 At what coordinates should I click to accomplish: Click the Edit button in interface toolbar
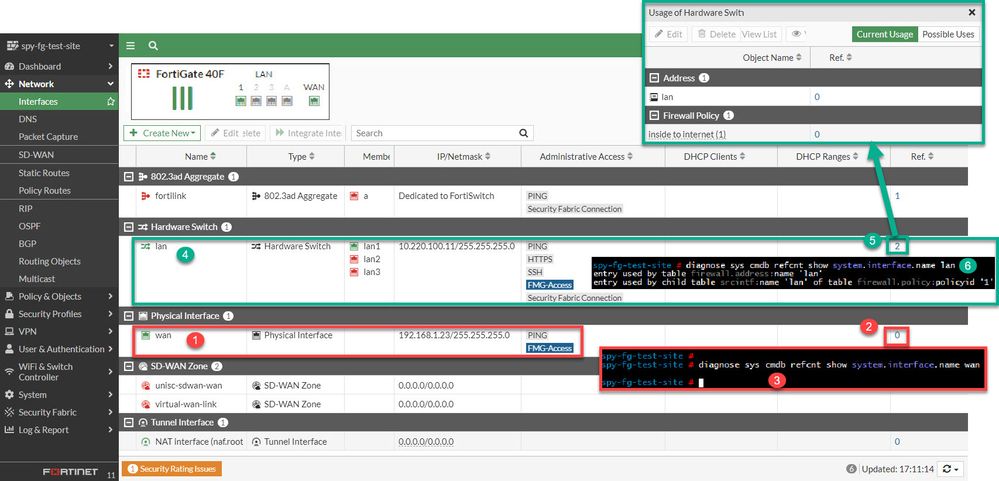point(226,133)
